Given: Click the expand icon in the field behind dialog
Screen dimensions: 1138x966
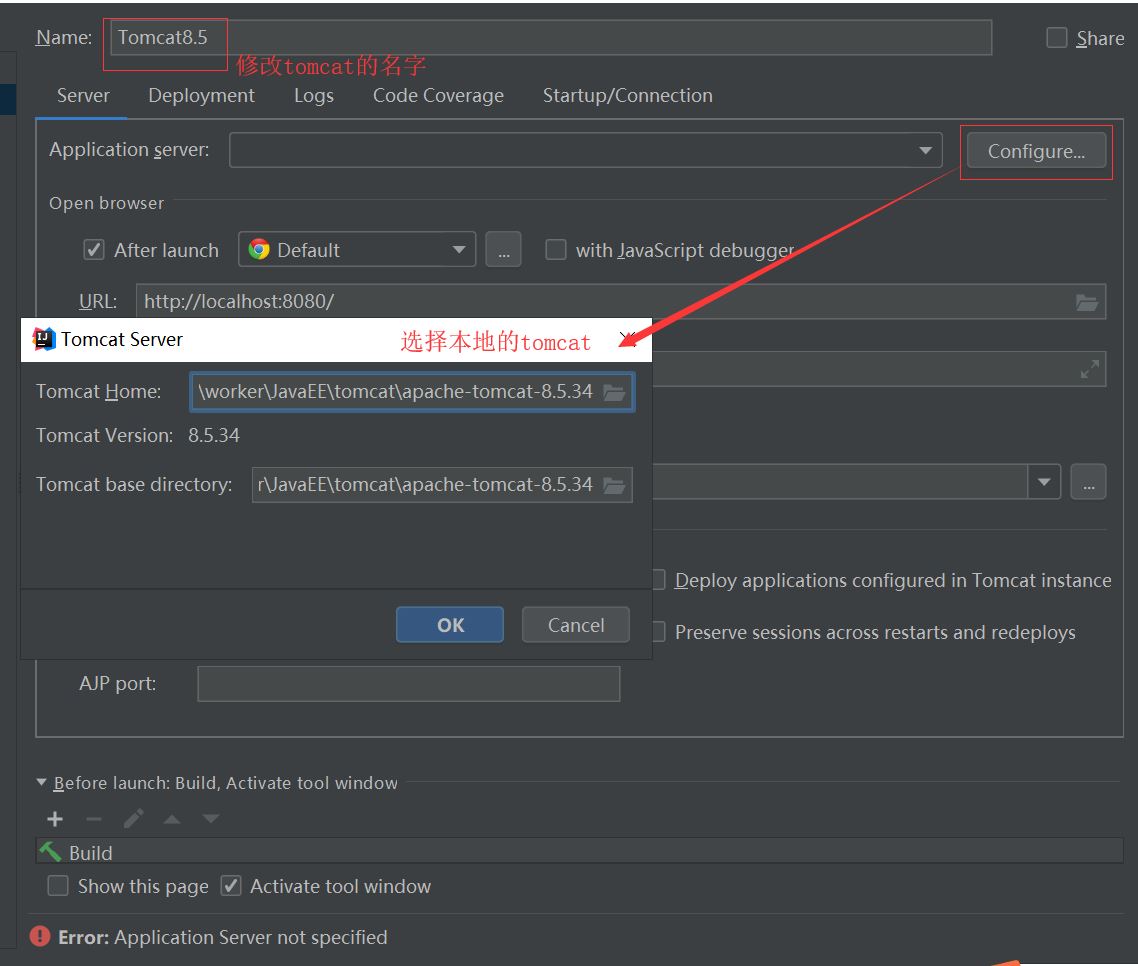Looking at the screenshot, I should [x=1089, y=369].
